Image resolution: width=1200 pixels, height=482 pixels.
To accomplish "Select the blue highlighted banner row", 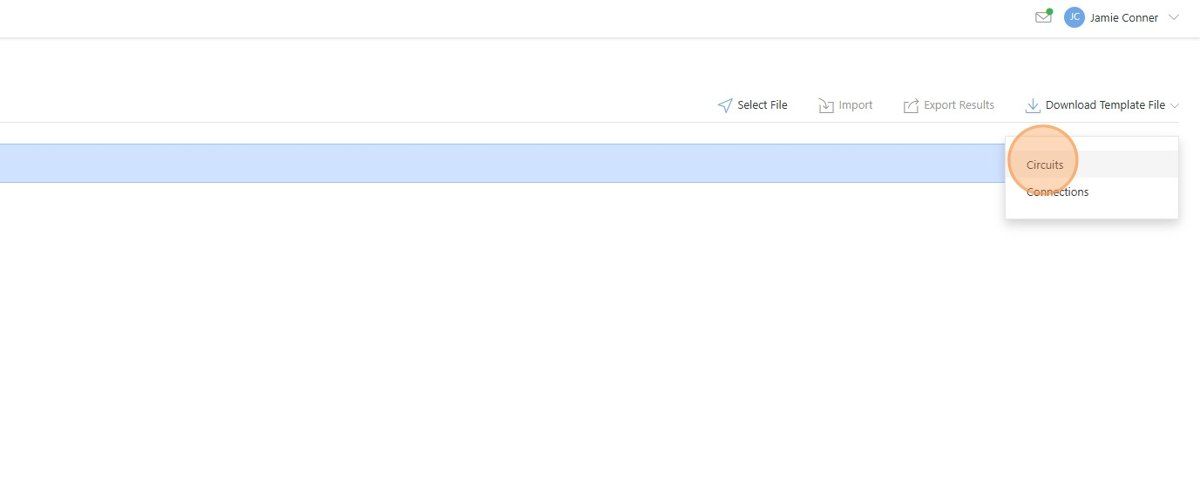I will click(502, 163).
